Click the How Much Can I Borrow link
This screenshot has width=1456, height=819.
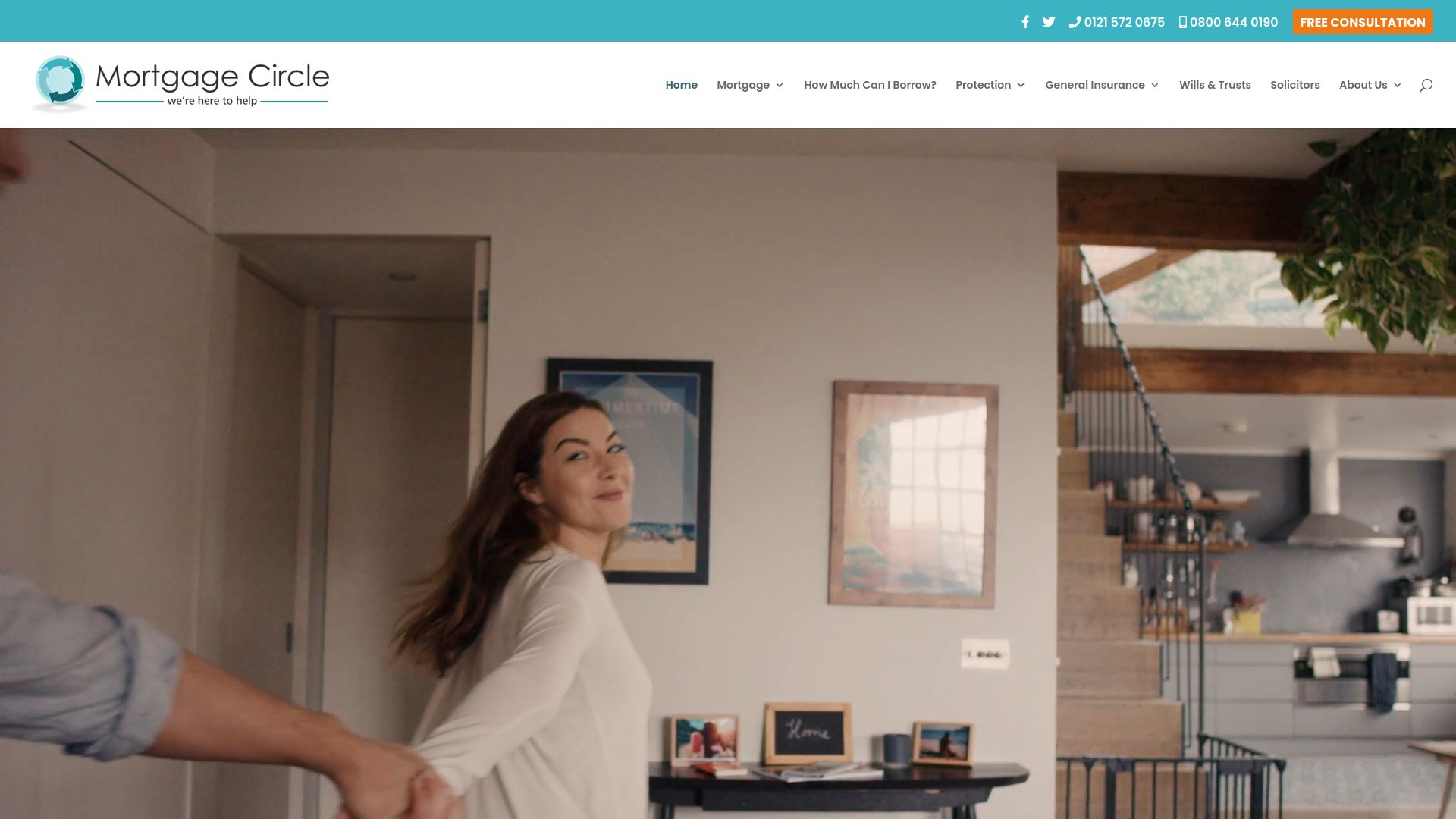pyautogui.click(x=870, y=84)
